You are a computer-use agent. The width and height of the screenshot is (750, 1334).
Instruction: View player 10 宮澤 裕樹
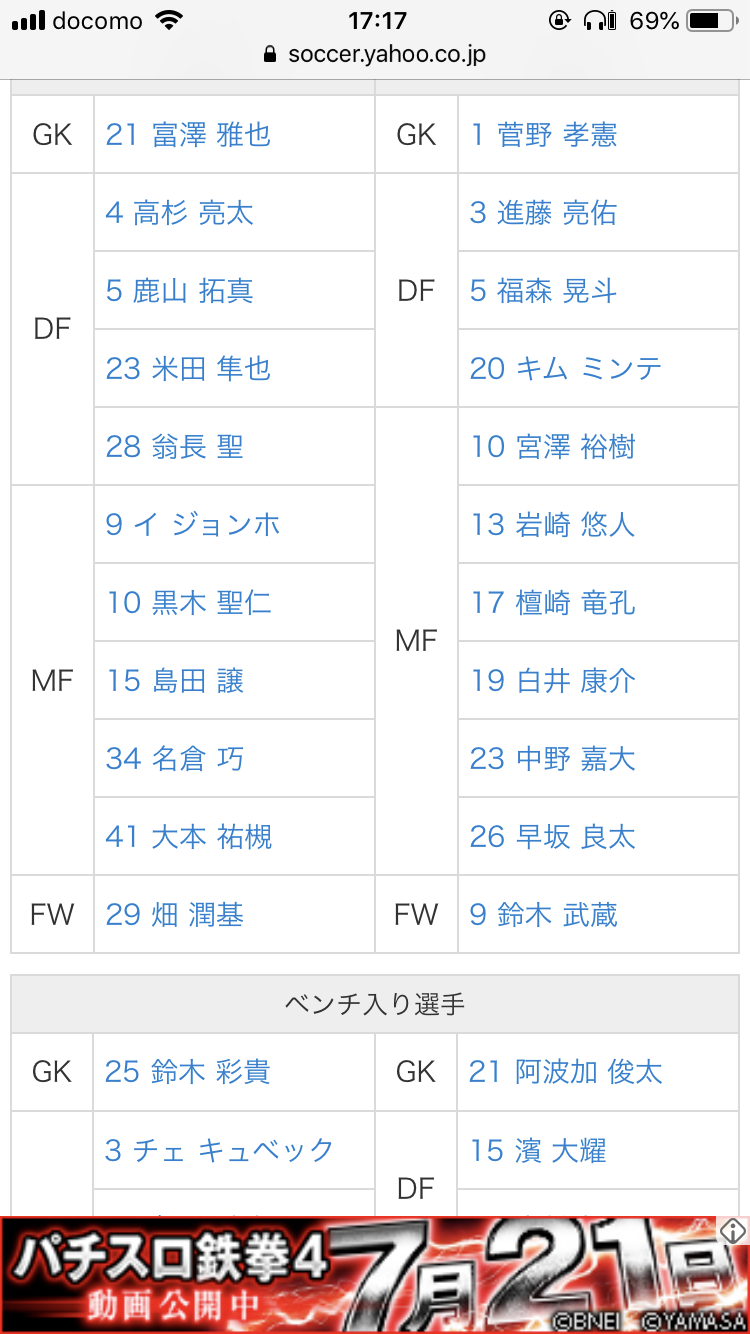pos(552,447)
